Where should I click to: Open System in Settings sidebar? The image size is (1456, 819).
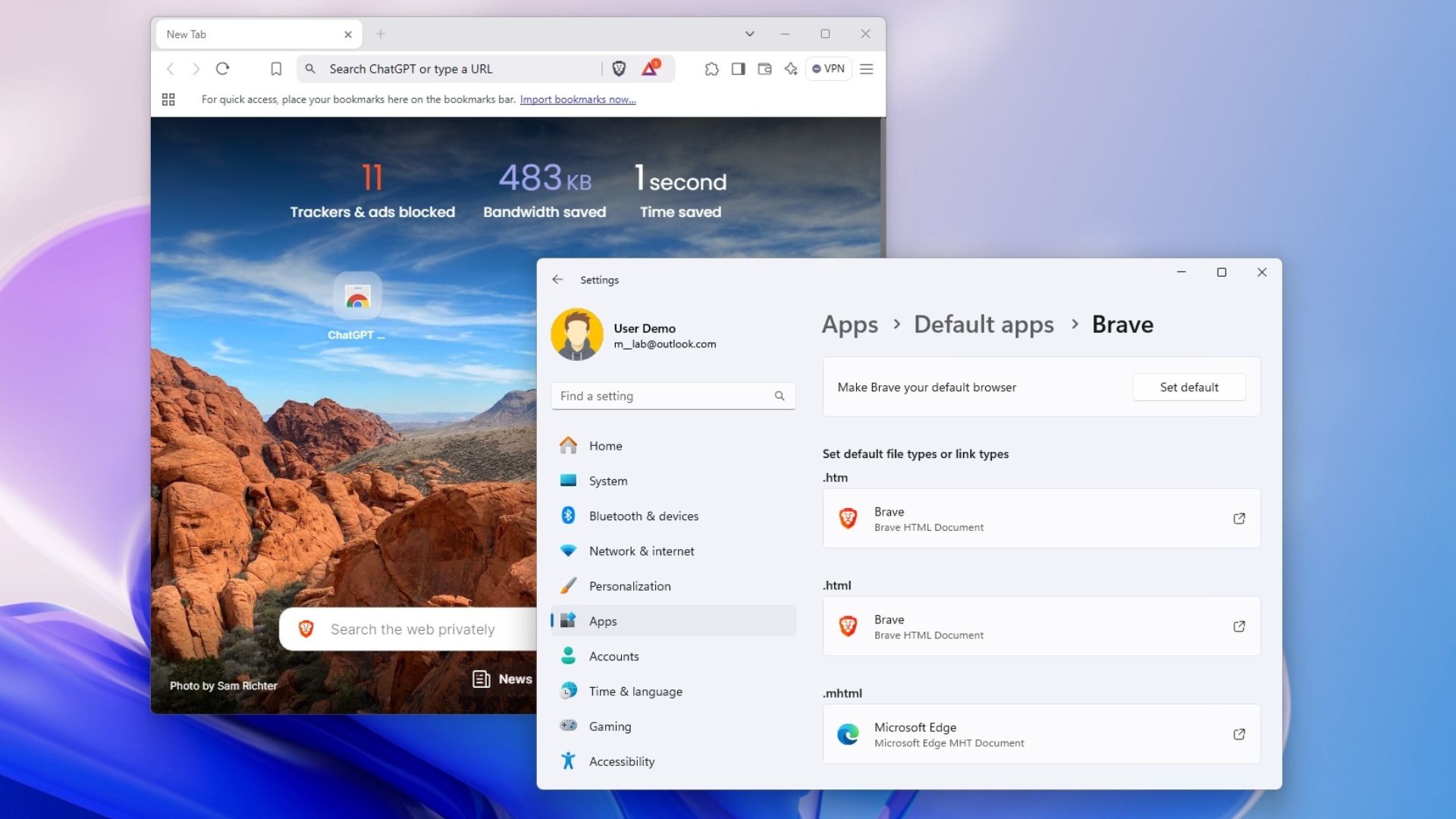(673, 481)
